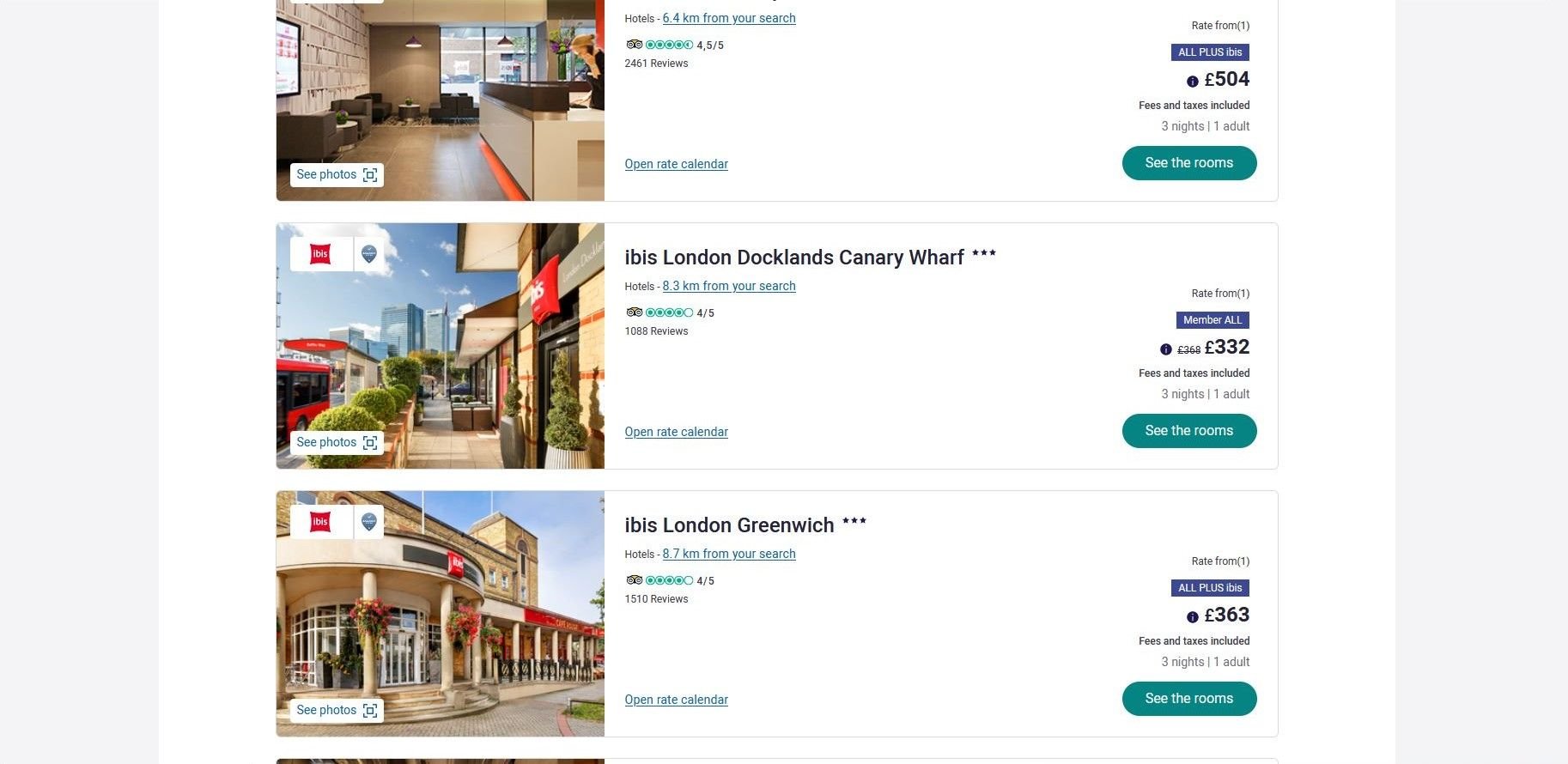Follow the 8.3 km from your search link
The width and height of the screenshot is (1568, 764).
[729, 286]
